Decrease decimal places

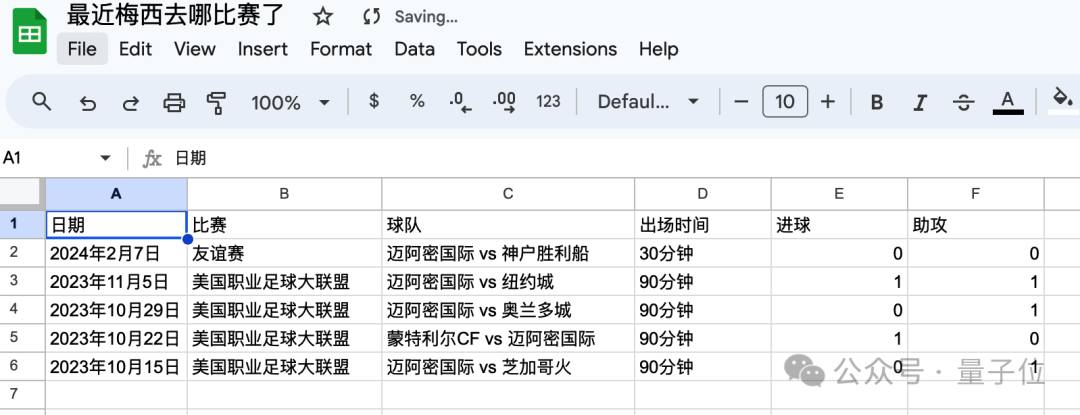[460, 103]
